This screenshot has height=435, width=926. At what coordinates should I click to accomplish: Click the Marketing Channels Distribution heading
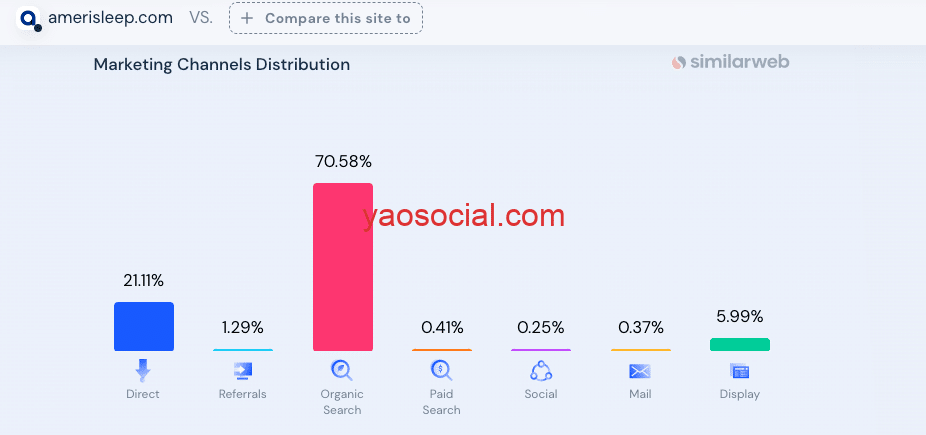(x=222, y=64)
